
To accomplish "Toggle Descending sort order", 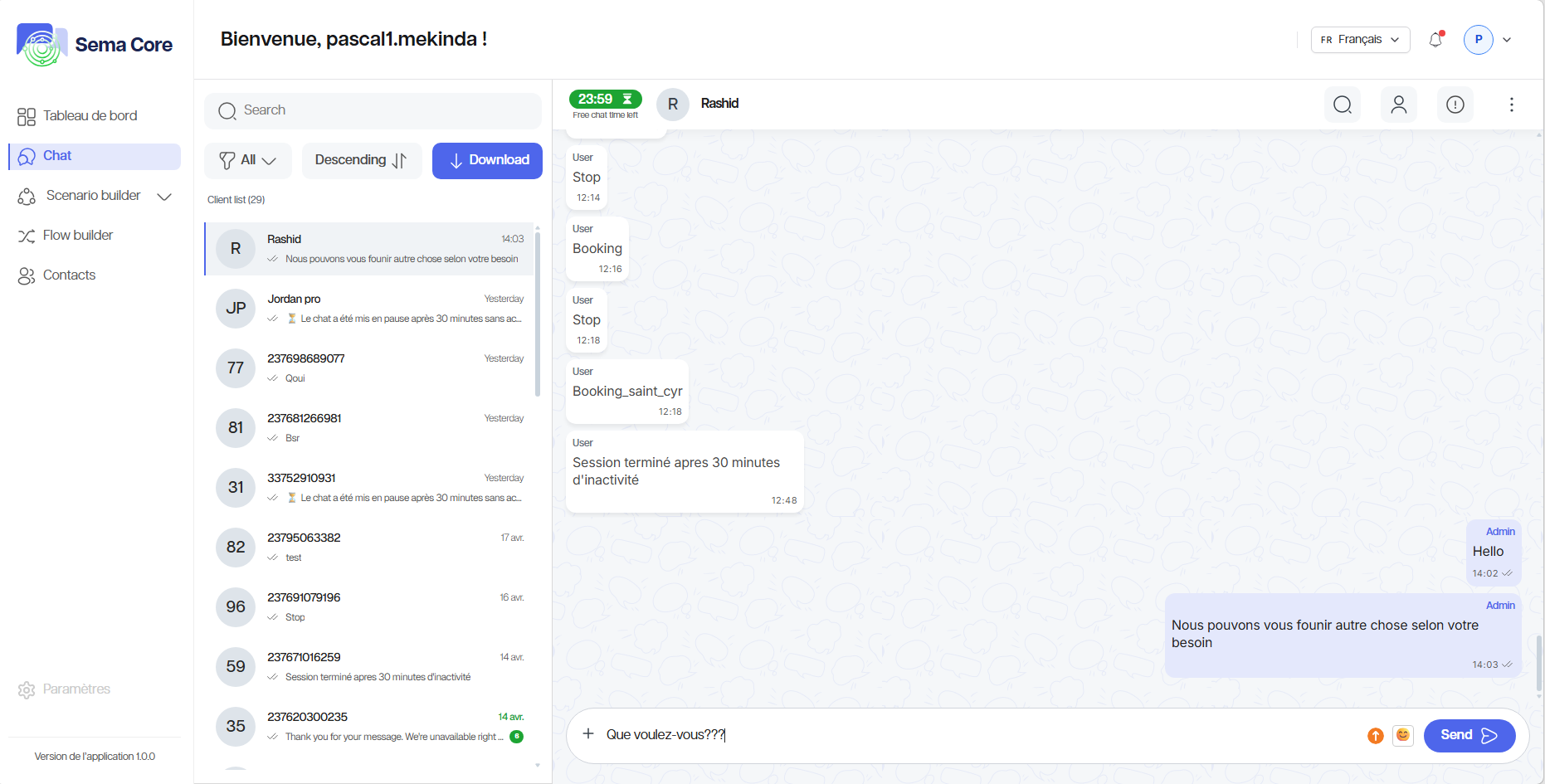I will click(x=361, y=160).
